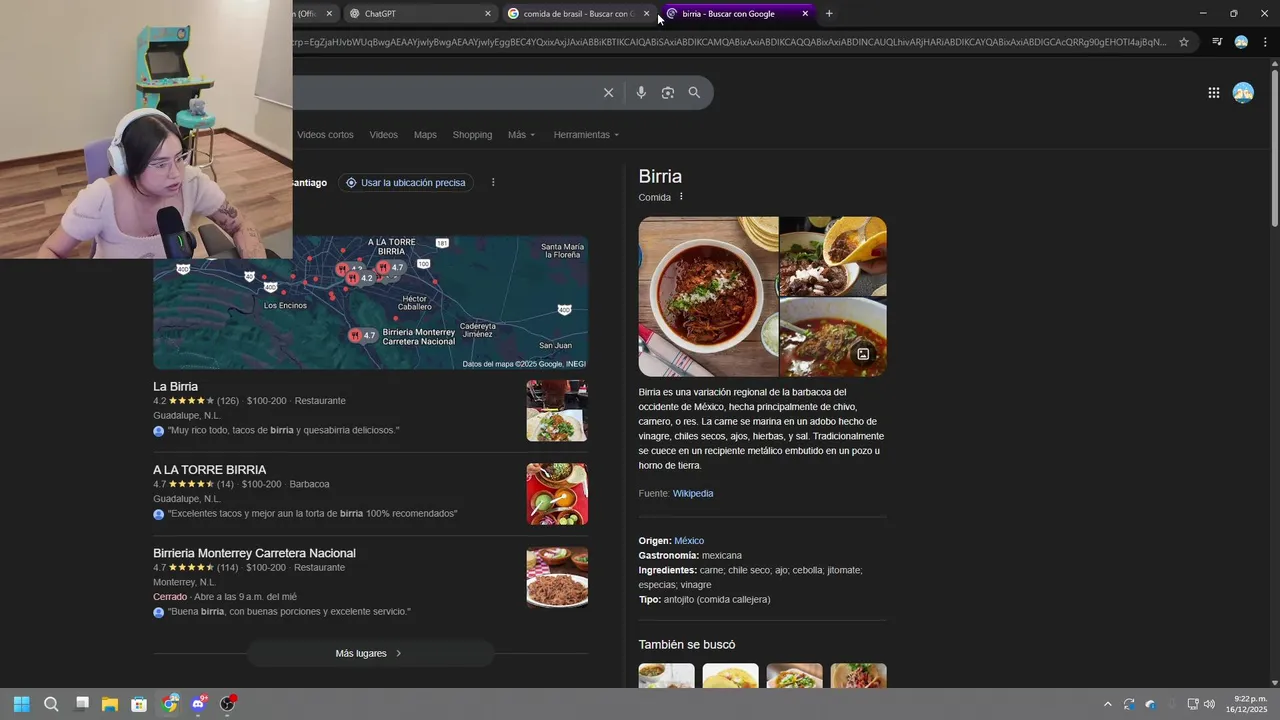Image resolution: width=1280 pixels, height=720 pixels.
Task: Open the Videos cortos filter
Action: coord(325,135)
